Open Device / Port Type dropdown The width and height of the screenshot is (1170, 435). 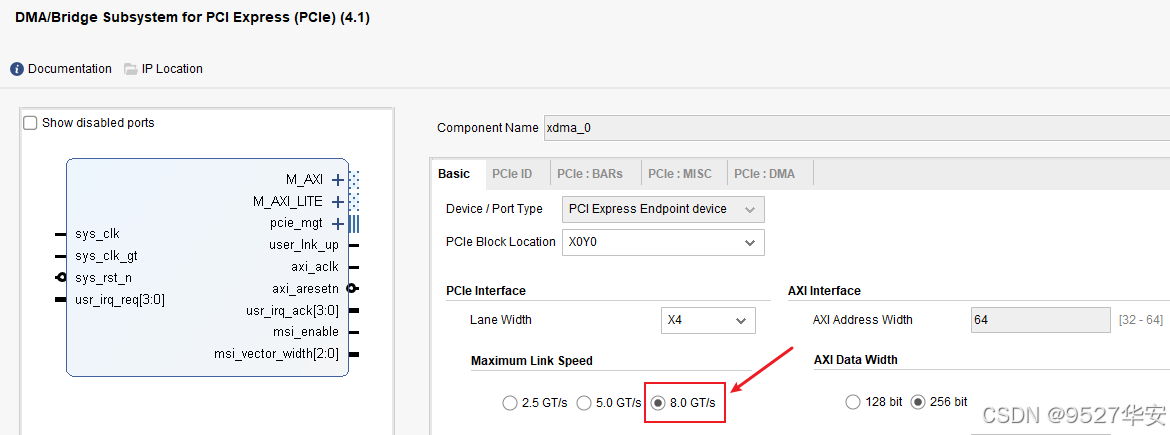tap(662, 209)
